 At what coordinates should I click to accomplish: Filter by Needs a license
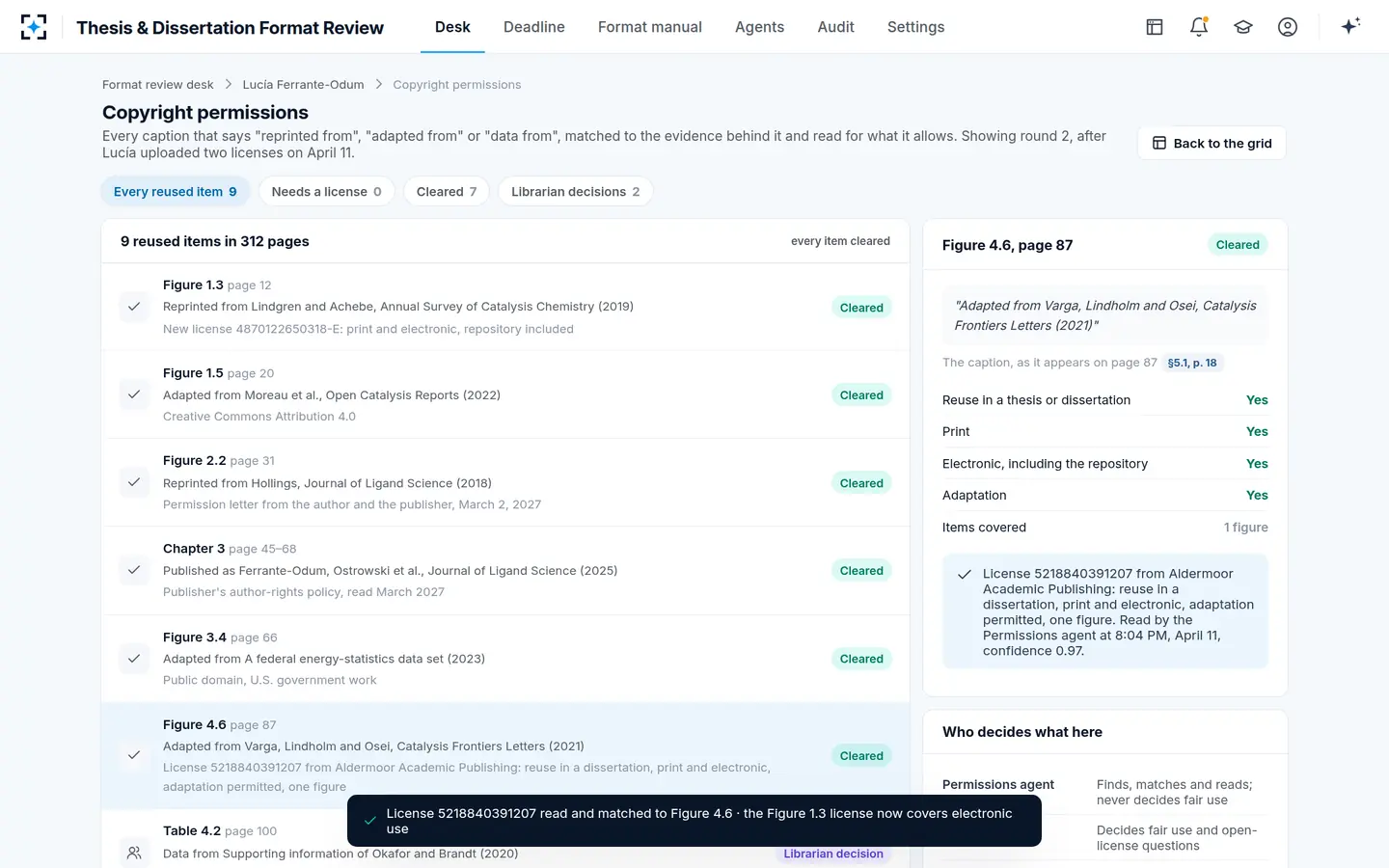coord(327,191)
